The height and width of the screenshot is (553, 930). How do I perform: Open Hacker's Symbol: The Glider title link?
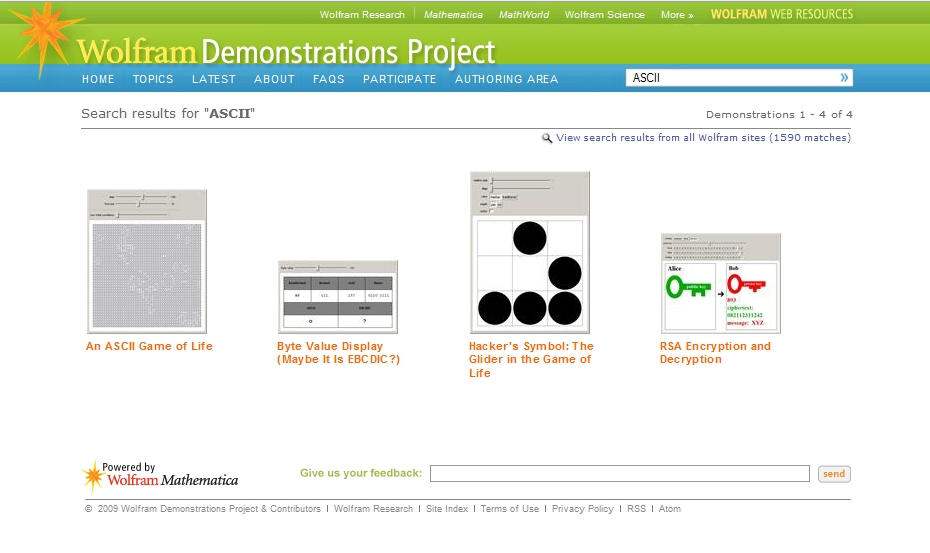click(531, 360)
